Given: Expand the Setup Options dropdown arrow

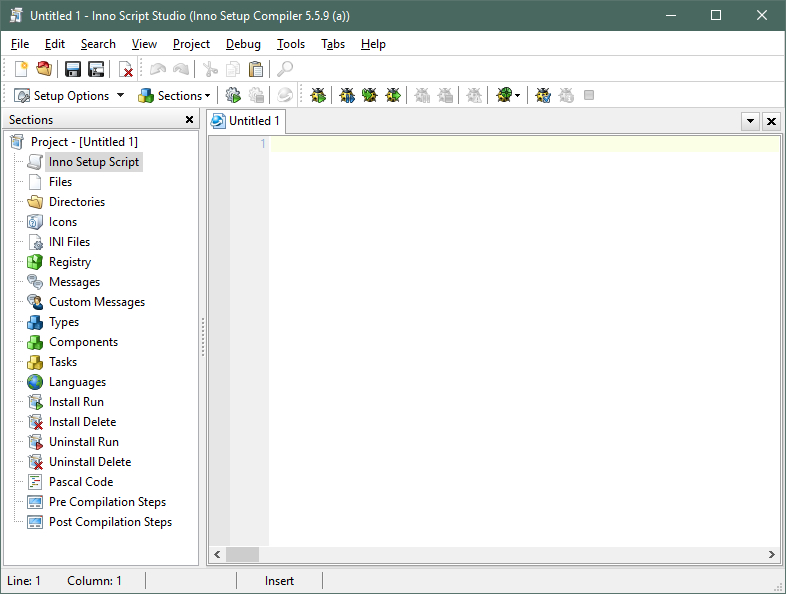Looking at the screenshot, I should (x=120, y=95).
